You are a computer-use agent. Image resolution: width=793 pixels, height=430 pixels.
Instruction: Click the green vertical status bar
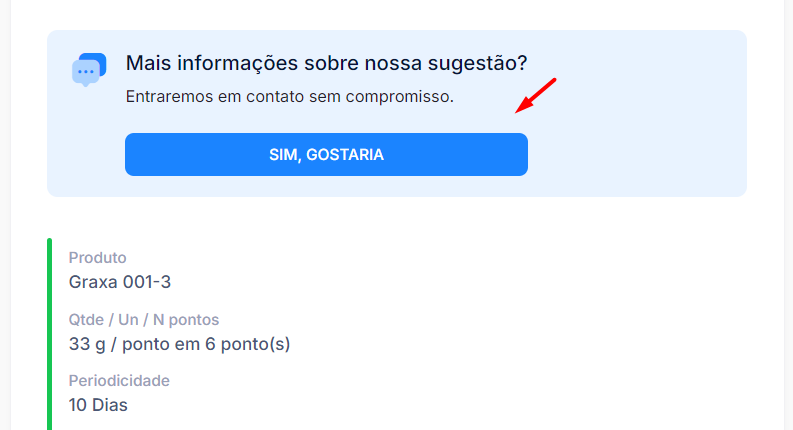coord(50,334)
